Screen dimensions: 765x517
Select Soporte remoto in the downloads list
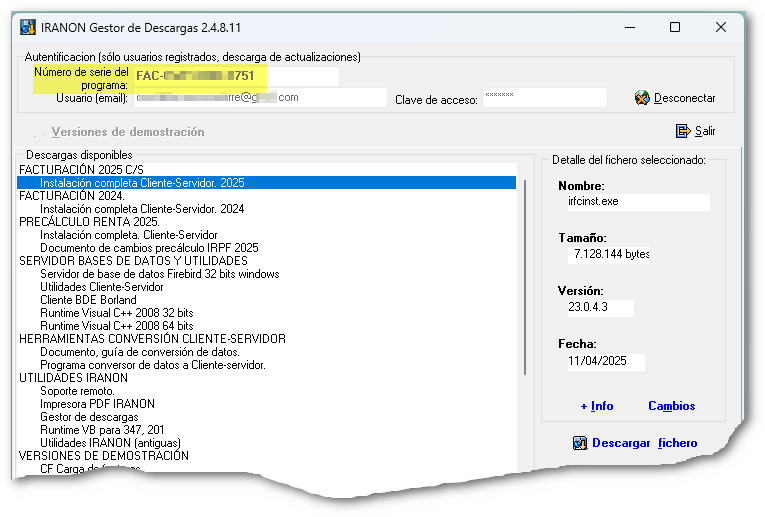tap(77, 391)
